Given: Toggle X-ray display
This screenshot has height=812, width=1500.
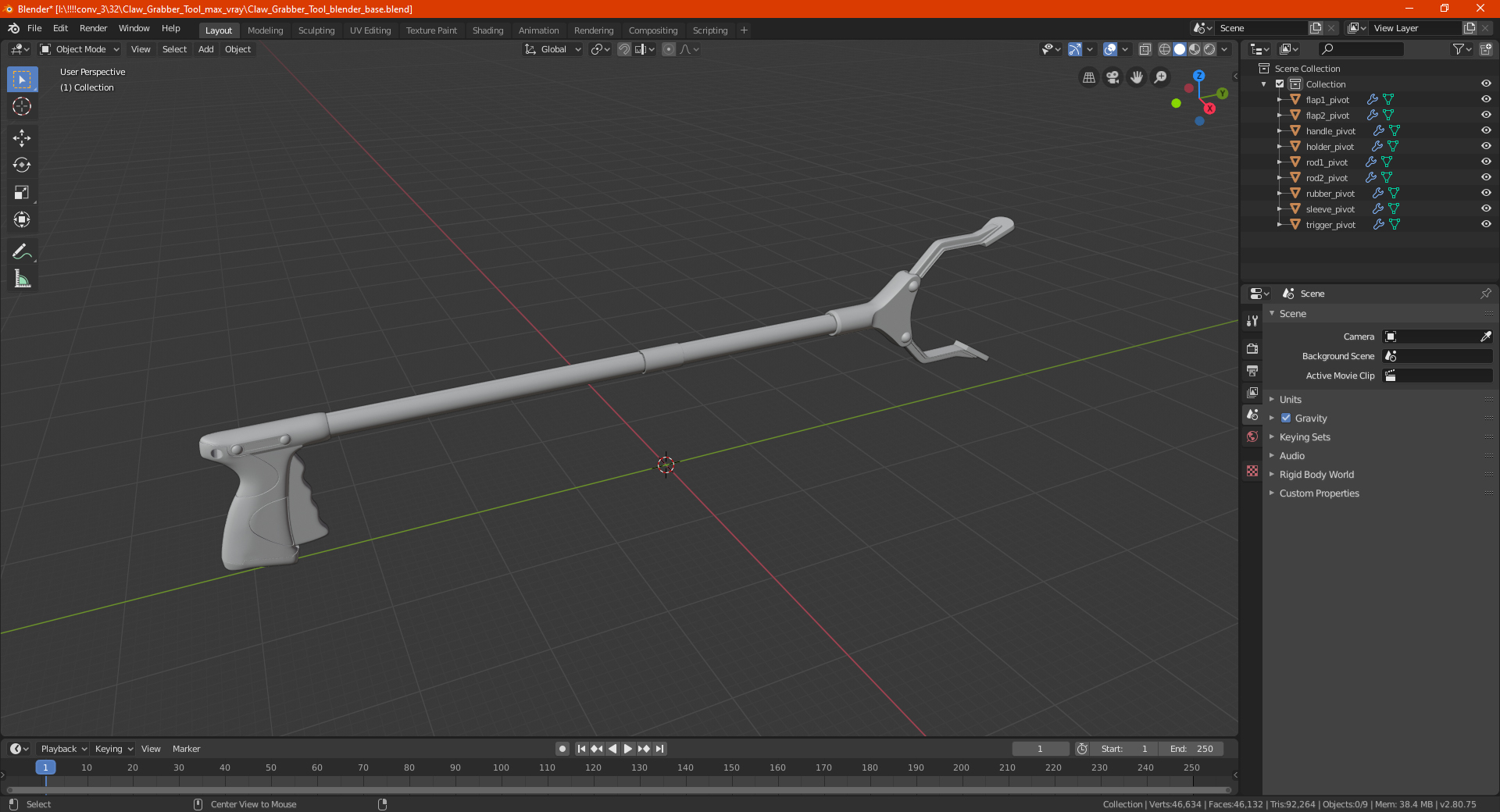Looking at the screenshot, I should [x=1145, y=49].
